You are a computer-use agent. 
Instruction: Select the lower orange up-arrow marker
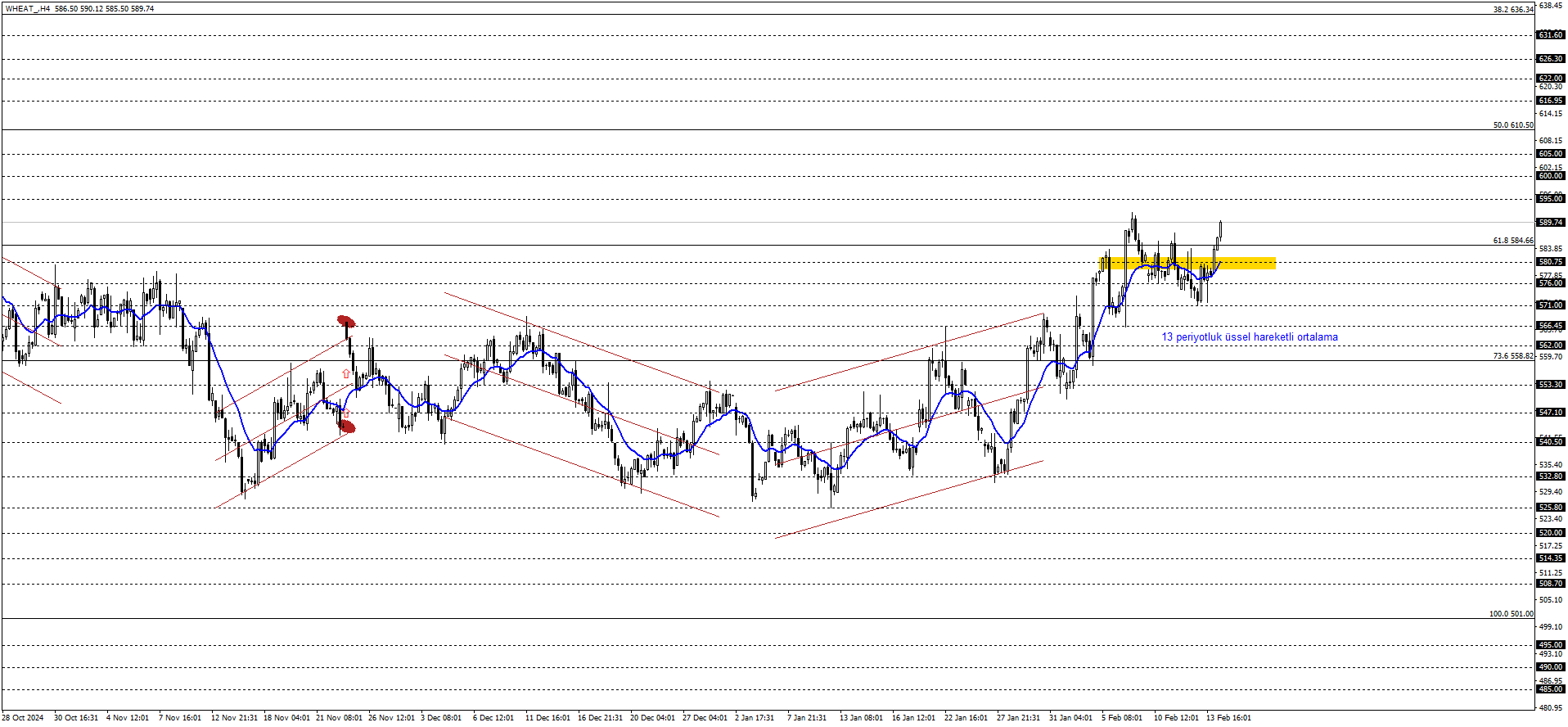point(345,413)
